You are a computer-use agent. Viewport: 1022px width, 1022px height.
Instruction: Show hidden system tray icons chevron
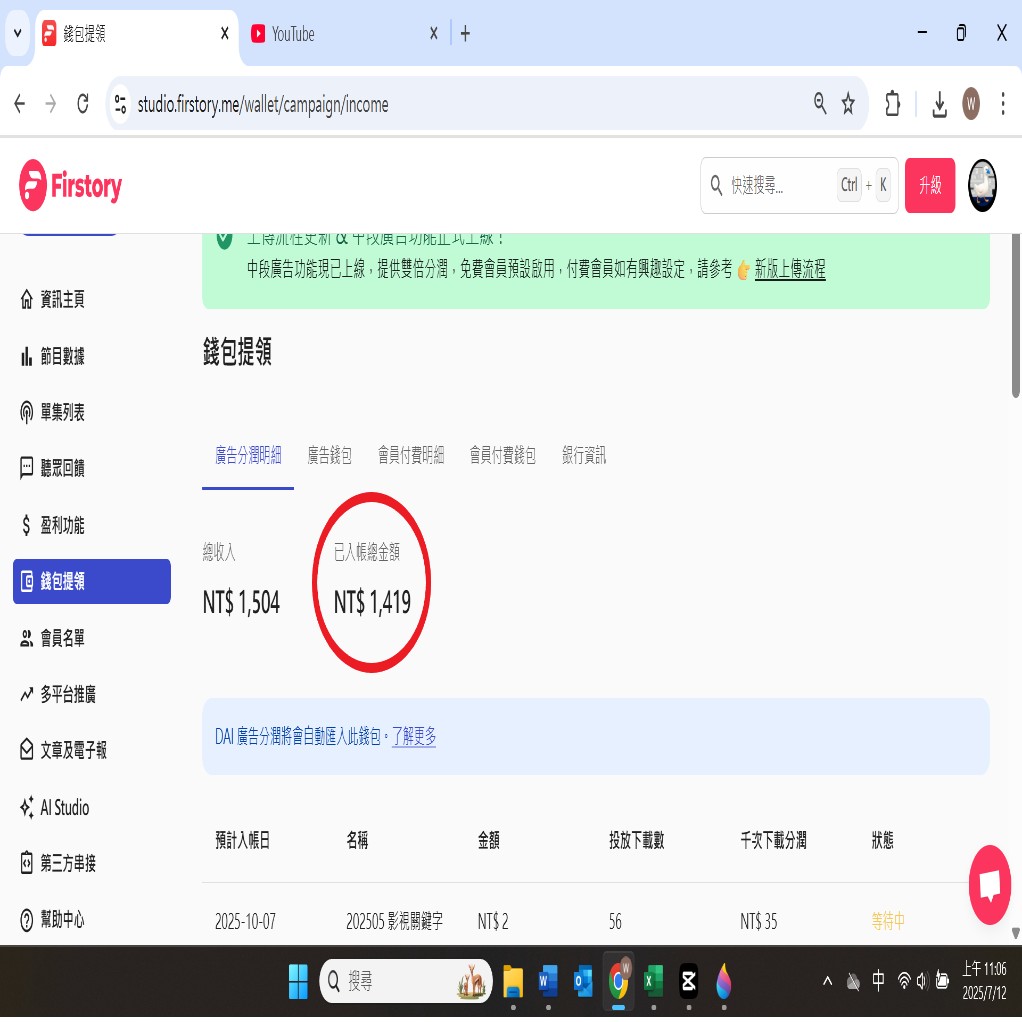(x=828, y=980)
